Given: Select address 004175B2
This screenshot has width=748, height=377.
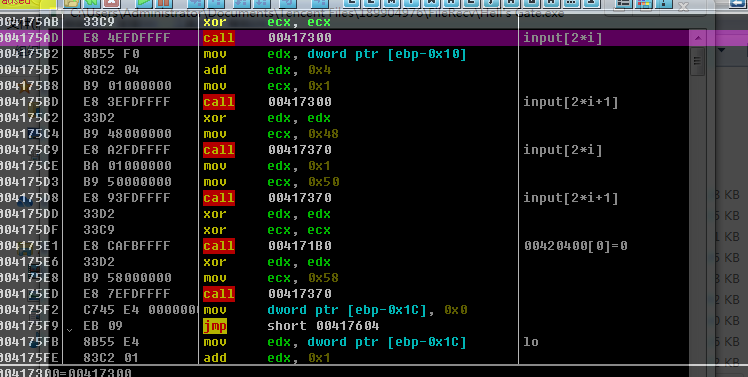Looking at the screenshot, I should [x=29, y=54].
